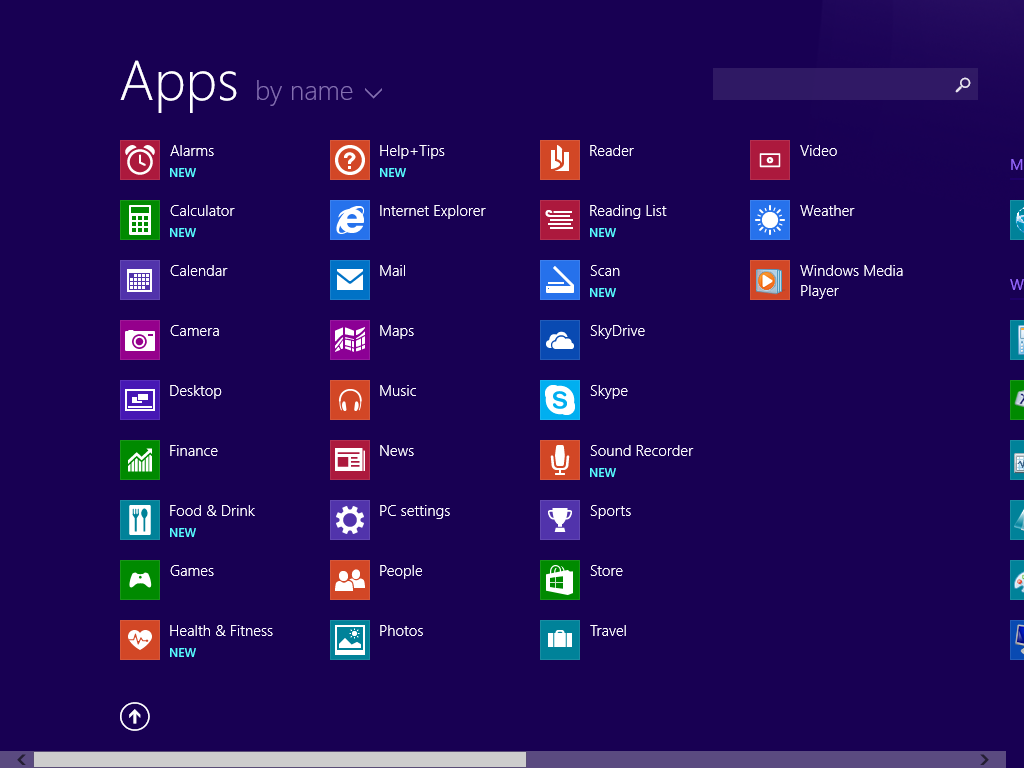Click the 'Windows Media Player' label
Image resolution: width=1024 pixels, height=768 pixels.
851,281
